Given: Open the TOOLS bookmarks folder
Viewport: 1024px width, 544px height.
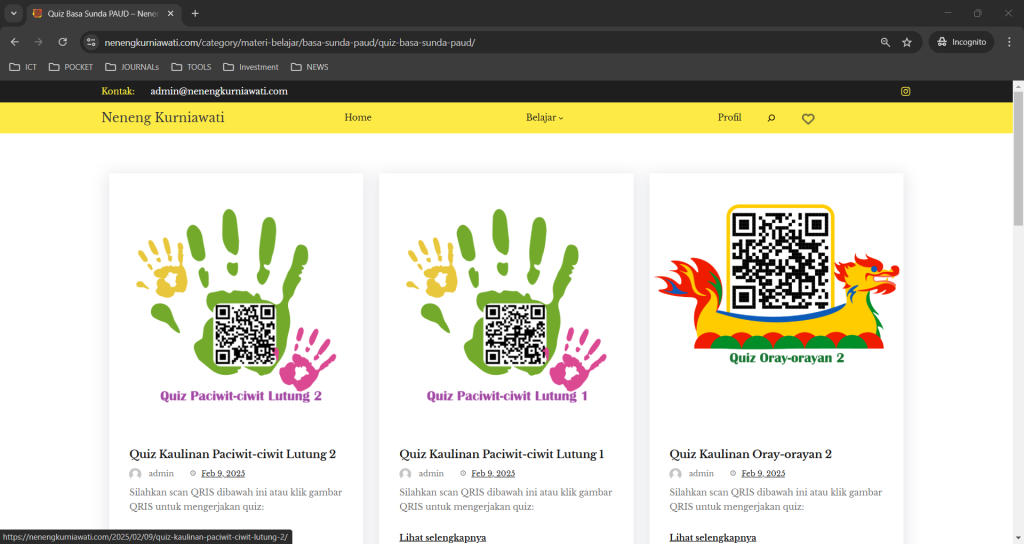Looking at the screenshot, I should [191, 67].
